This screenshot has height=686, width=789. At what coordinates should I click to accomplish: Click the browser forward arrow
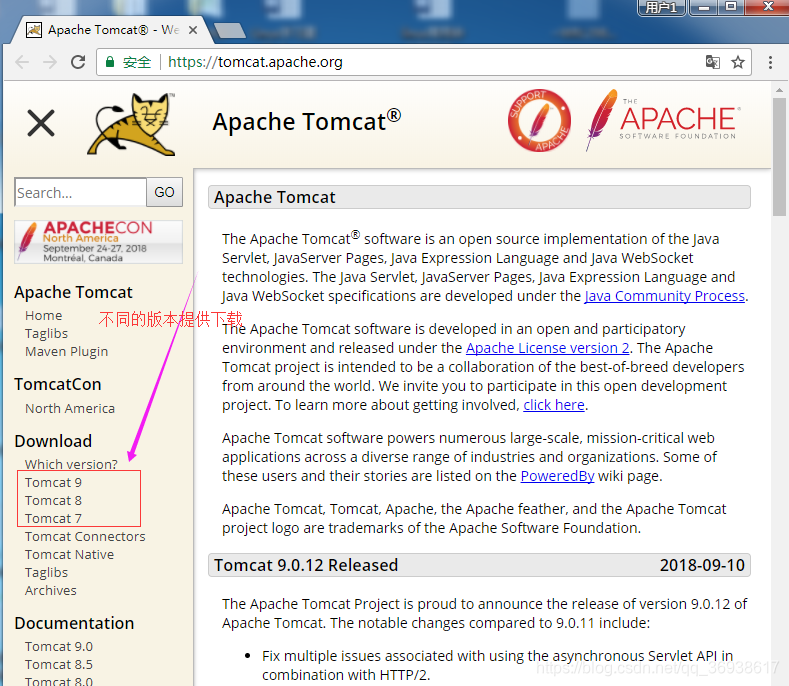pyautogui.click(x=50, y=62)
